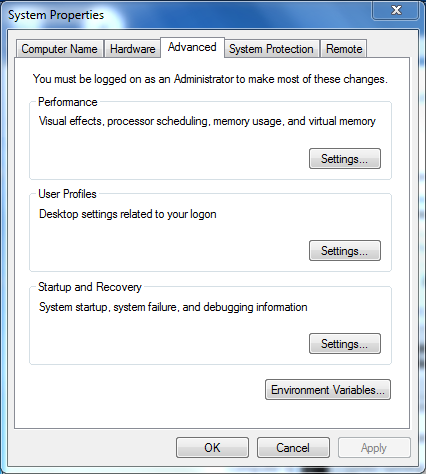Click the Cancel button

293,448
